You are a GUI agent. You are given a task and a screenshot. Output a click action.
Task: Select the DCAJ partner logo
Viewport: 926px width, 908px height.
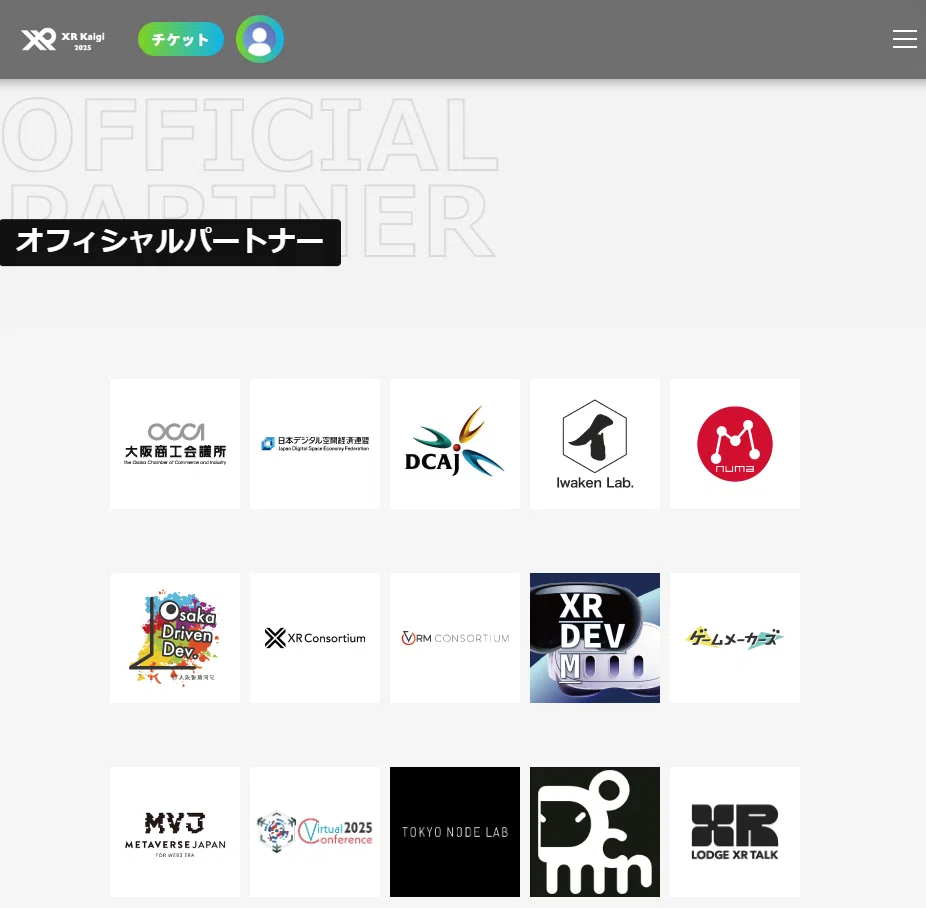455,444
